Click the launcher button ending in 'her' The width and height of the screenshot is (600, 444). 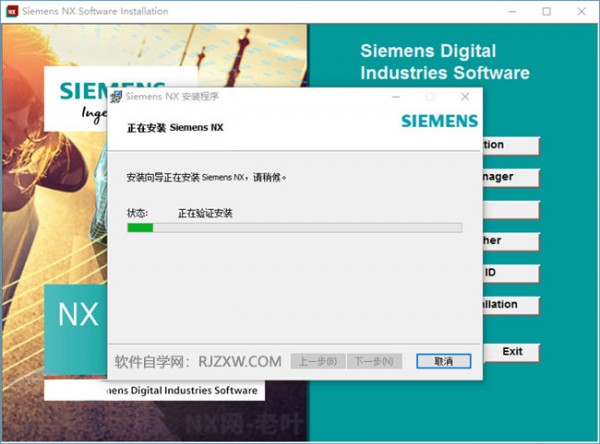pyautogui.click(x=512, y=241)
